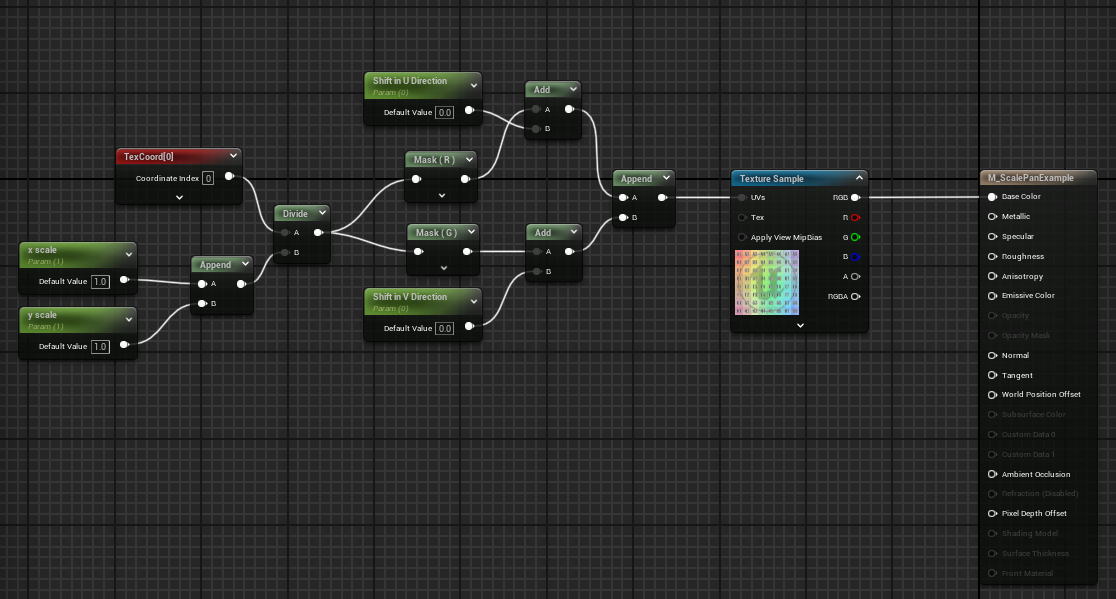1116x599 pixels.
Task: Click the texture preview thumbnail in Texture Sample
Action: tap(767, 283)
